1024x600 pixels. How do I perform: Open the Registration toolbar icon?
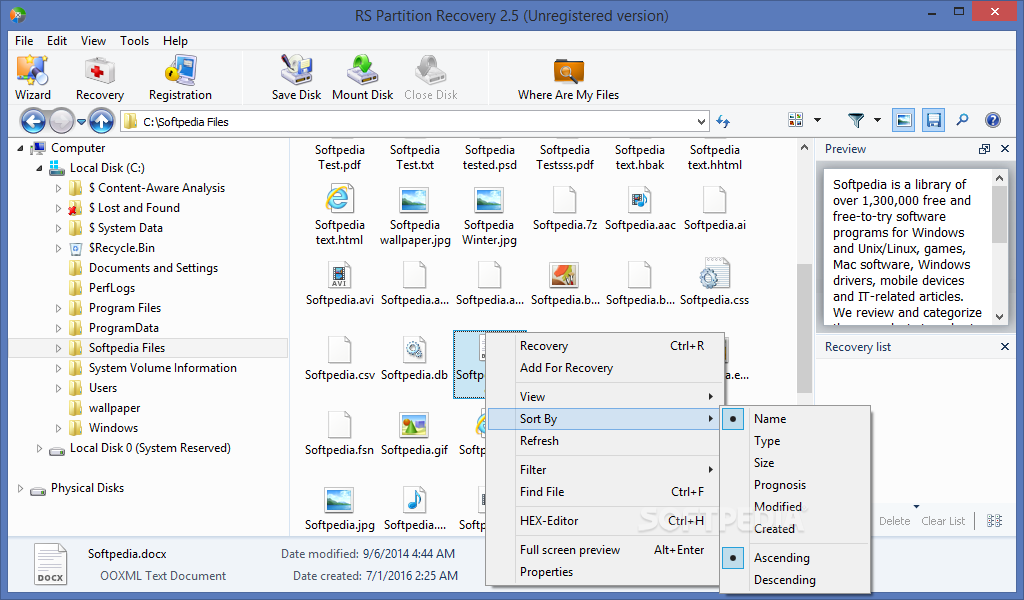(x=180, y=78)
